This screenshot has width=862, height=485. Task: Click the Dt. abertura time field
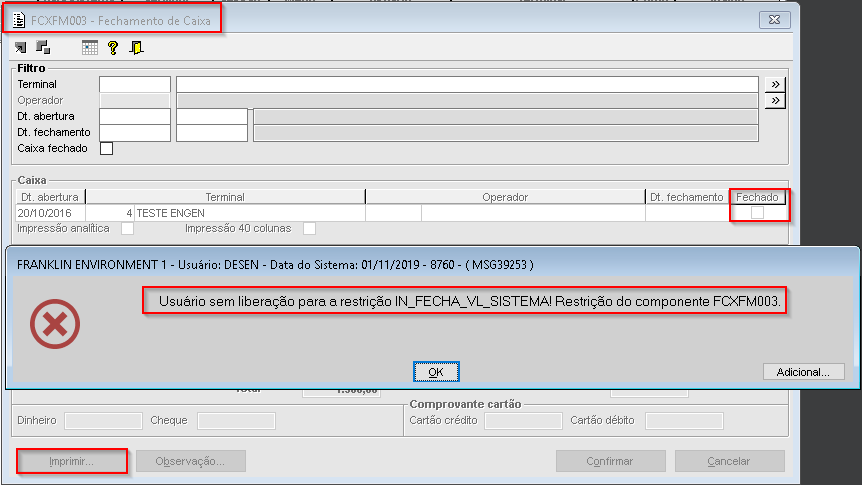click(x=212, y=117)
